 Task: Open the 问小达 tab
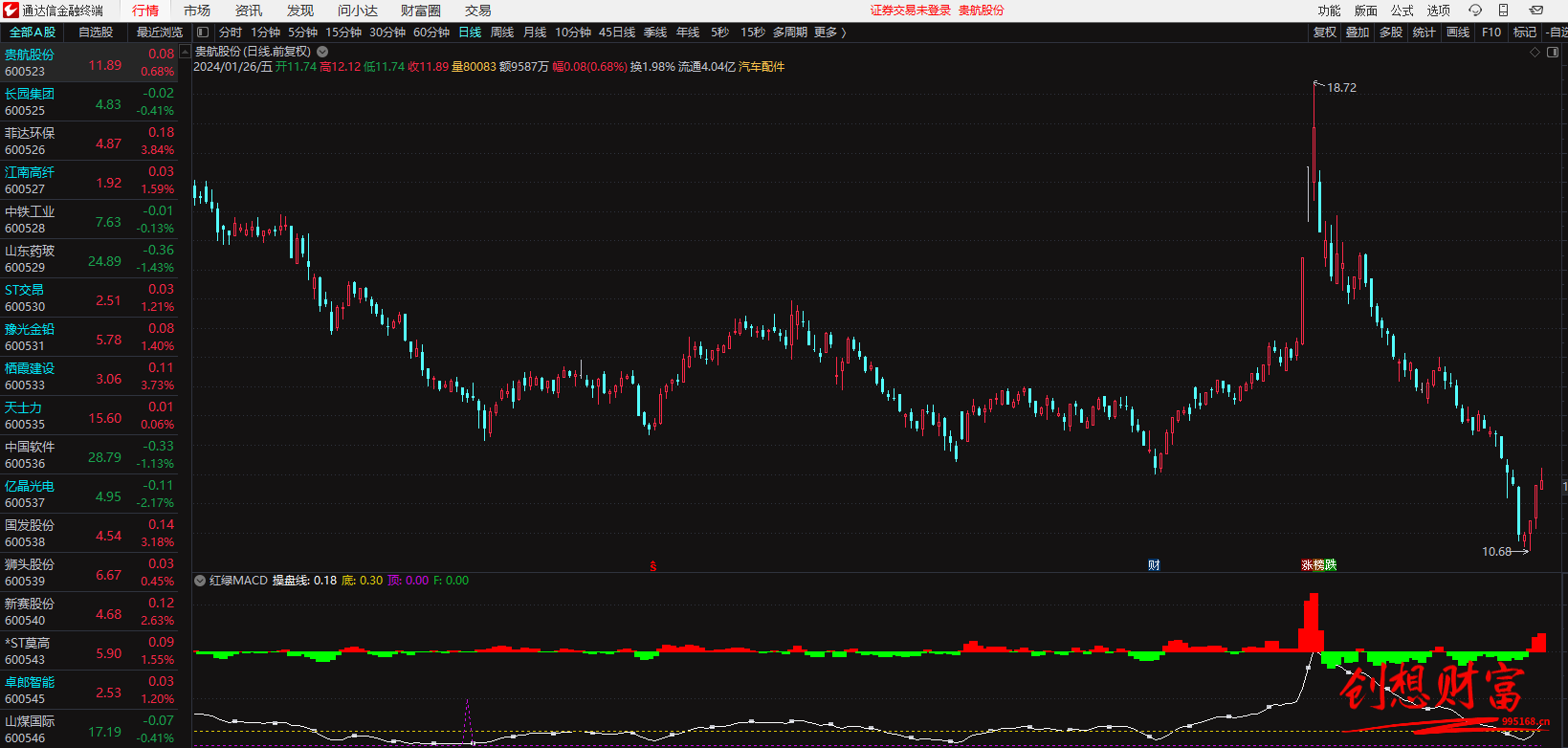(358, 11)
